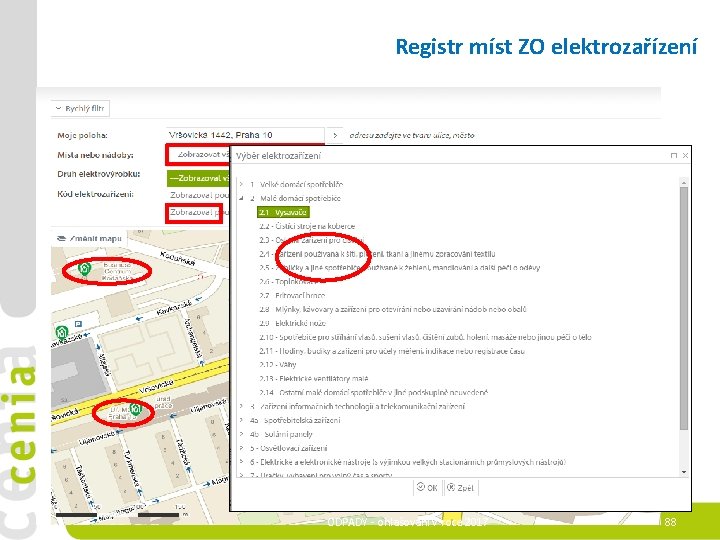Expand category 5 Osvětlovací zařízení
Viewport: 720px width, 540px height.
coord(241,448)
